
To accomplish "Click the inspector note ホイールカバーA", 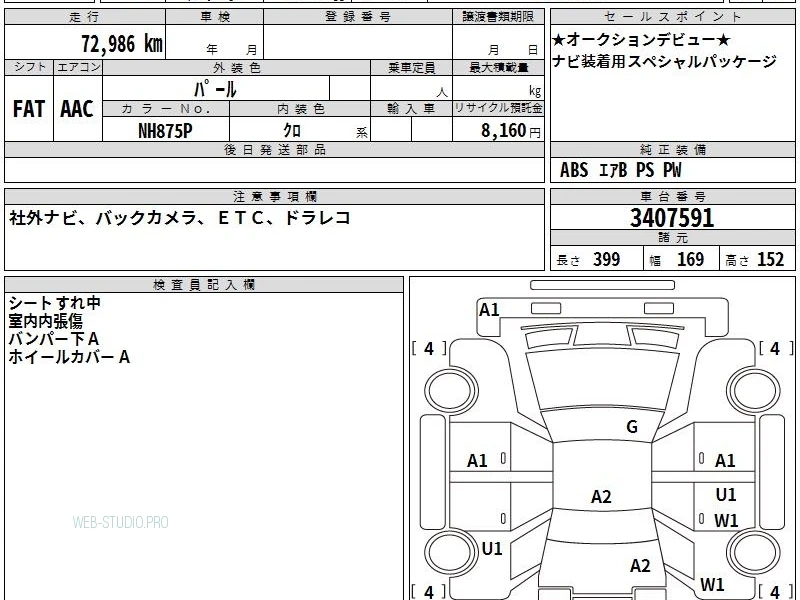I will 69,357.
